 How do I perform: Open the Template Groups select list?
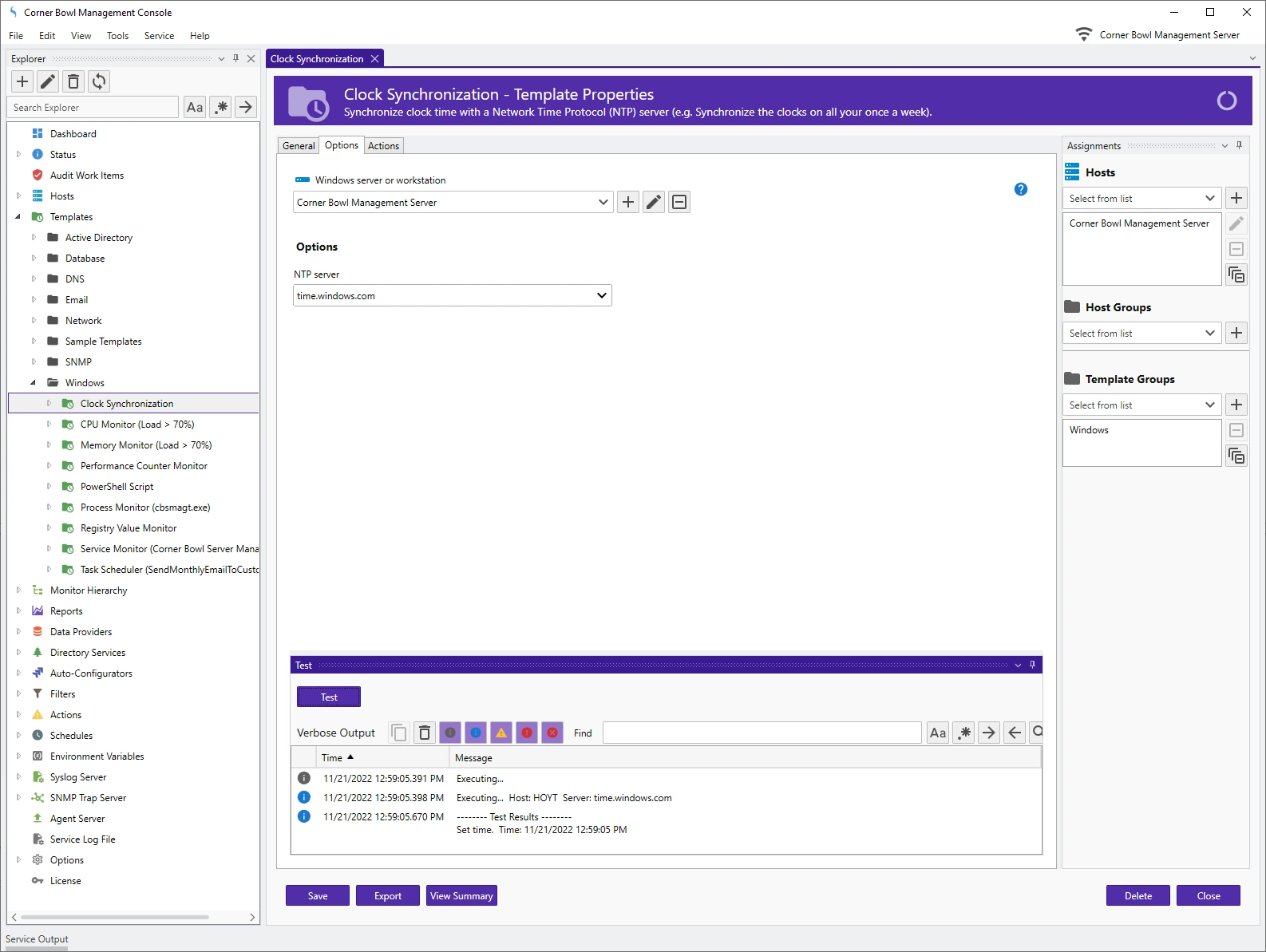[x=1141, y=405]
